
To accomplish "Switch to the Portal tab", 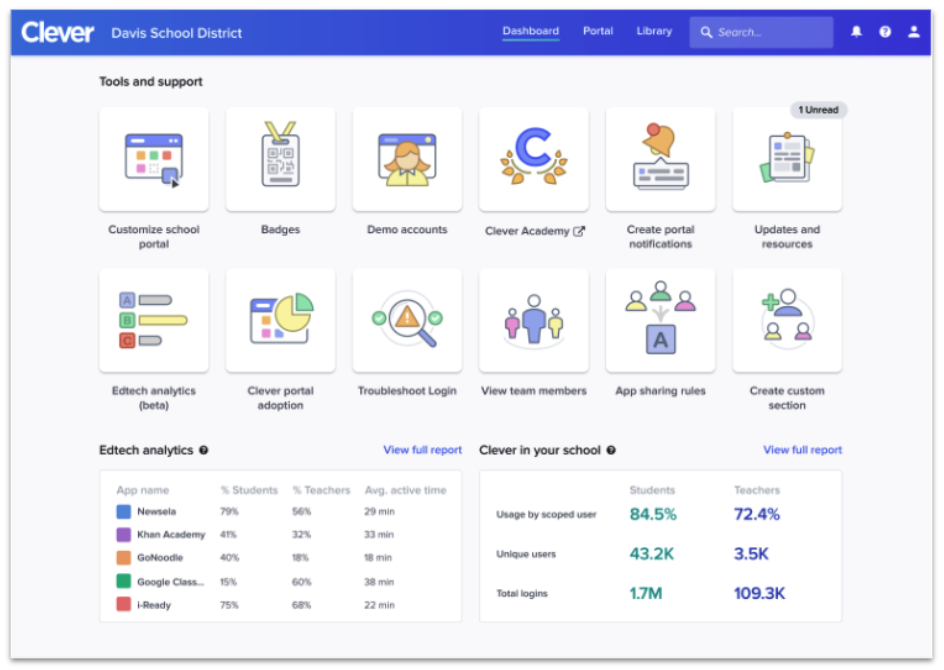I will (x=598, y=31).
